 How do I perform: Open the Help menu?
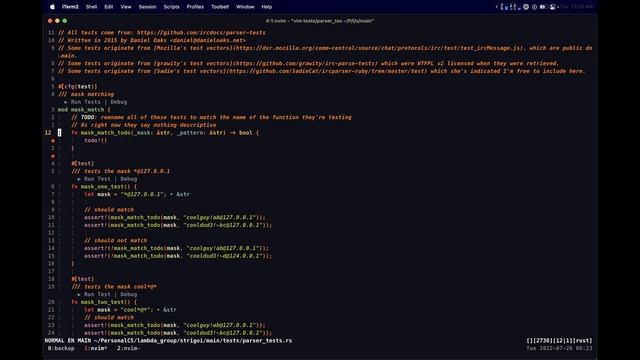[x=267, y=7]
